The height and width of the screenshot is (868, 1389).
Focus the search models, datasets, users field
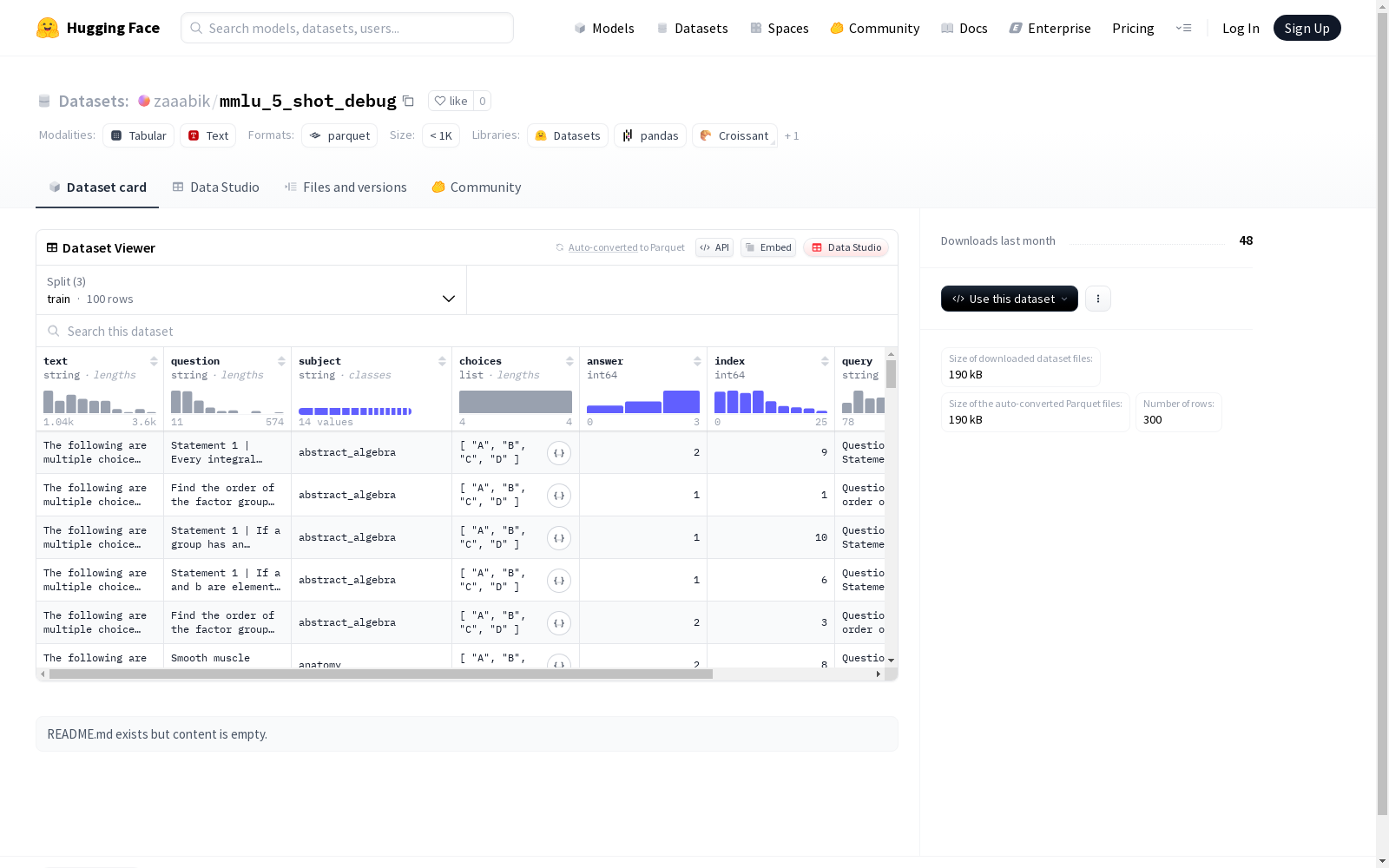coord(347,28)
